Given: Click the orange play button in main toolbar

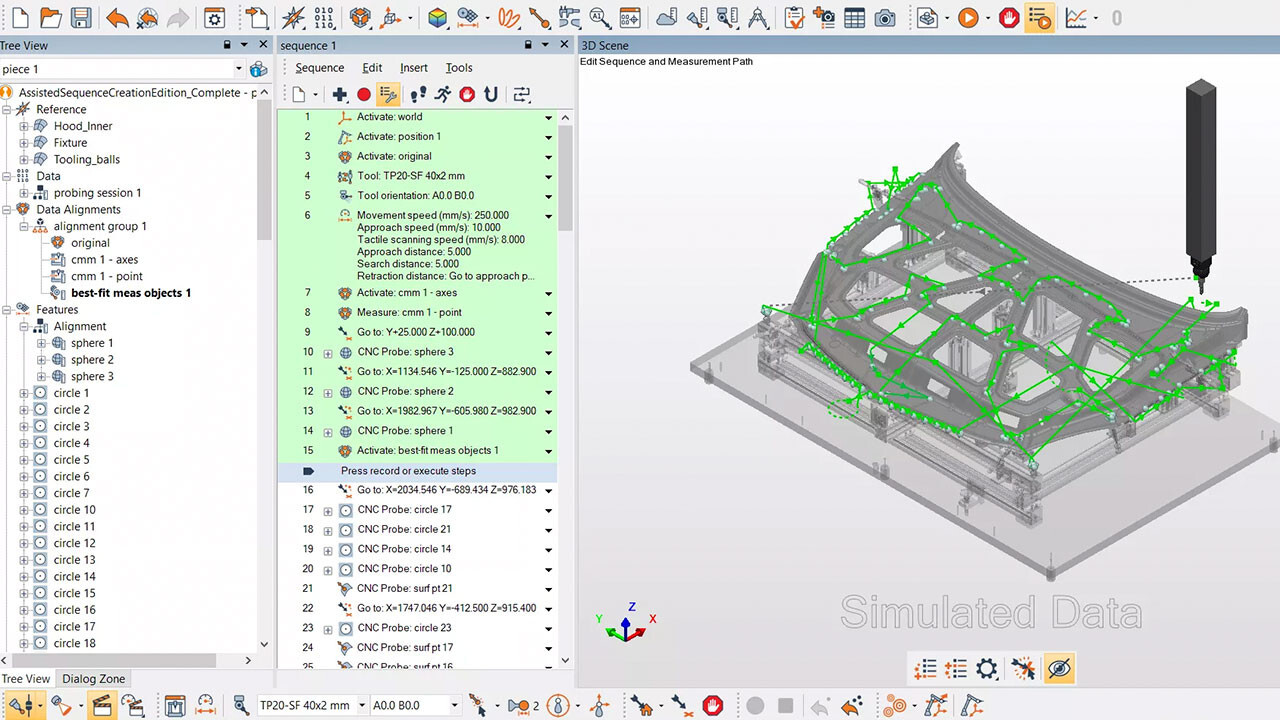Looking at the screenshot, I should [x=968, y=18].
